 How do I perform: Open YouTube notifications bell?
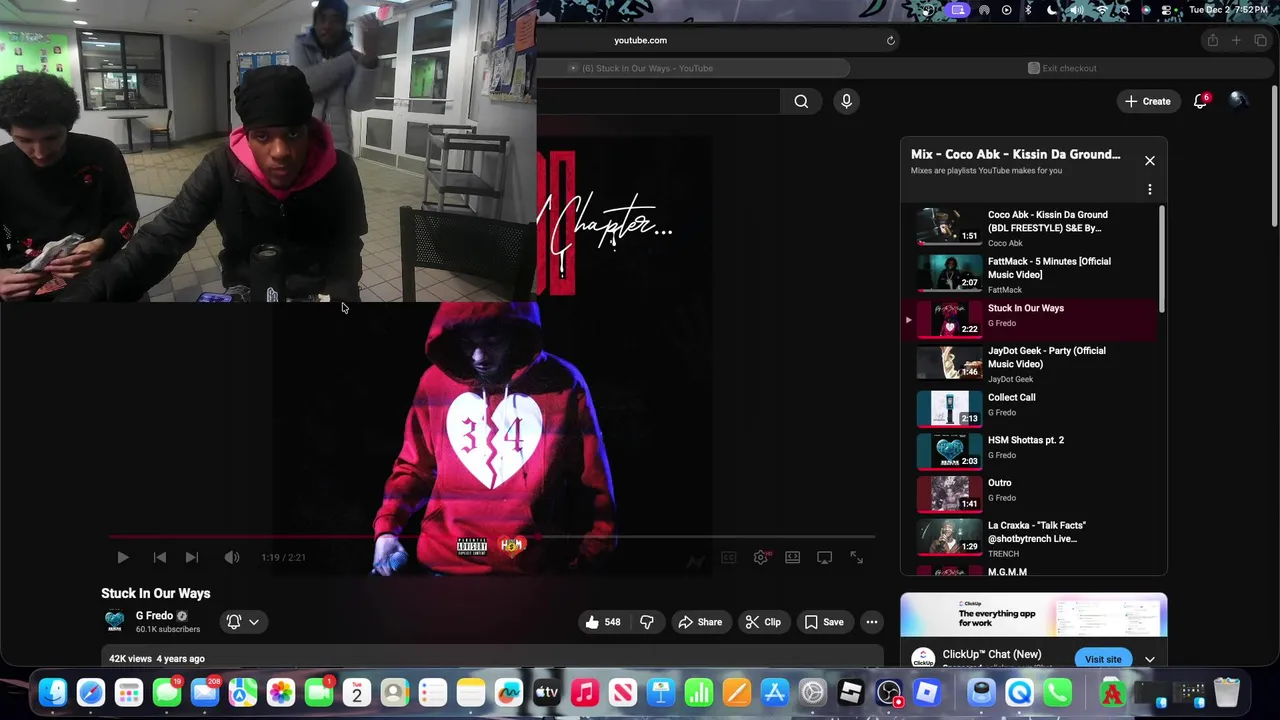point(1201,101)
